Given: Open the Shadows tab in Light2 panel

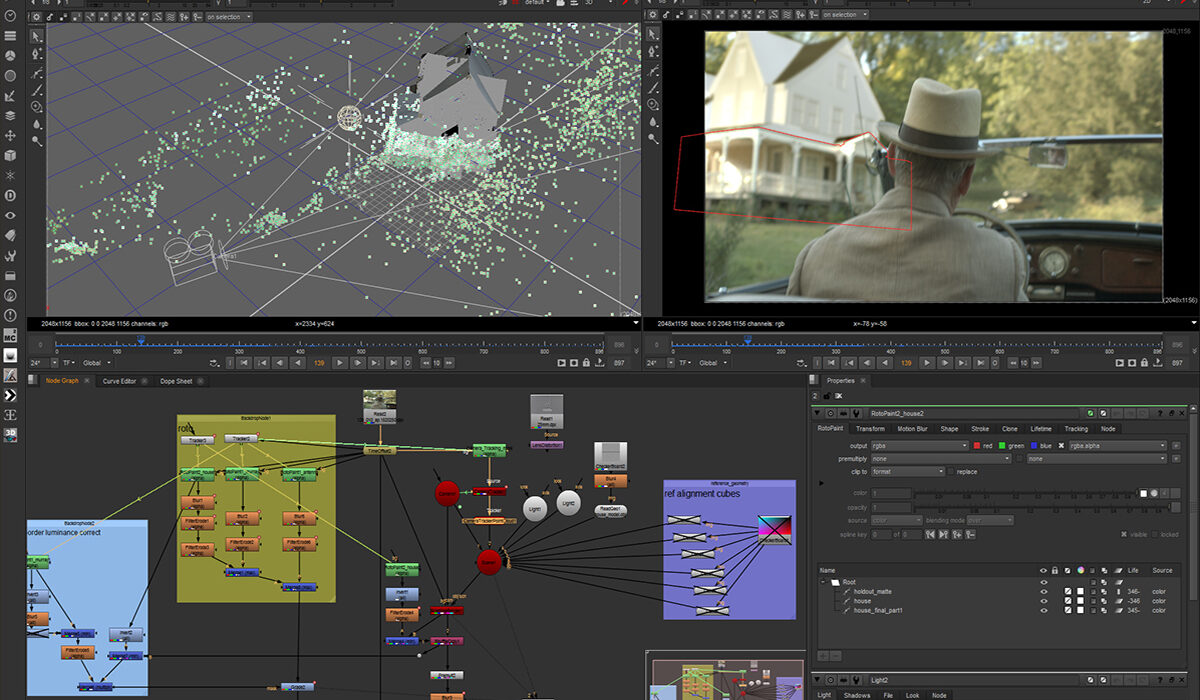Looking at the screenshot, I should (x=857, y=695).
